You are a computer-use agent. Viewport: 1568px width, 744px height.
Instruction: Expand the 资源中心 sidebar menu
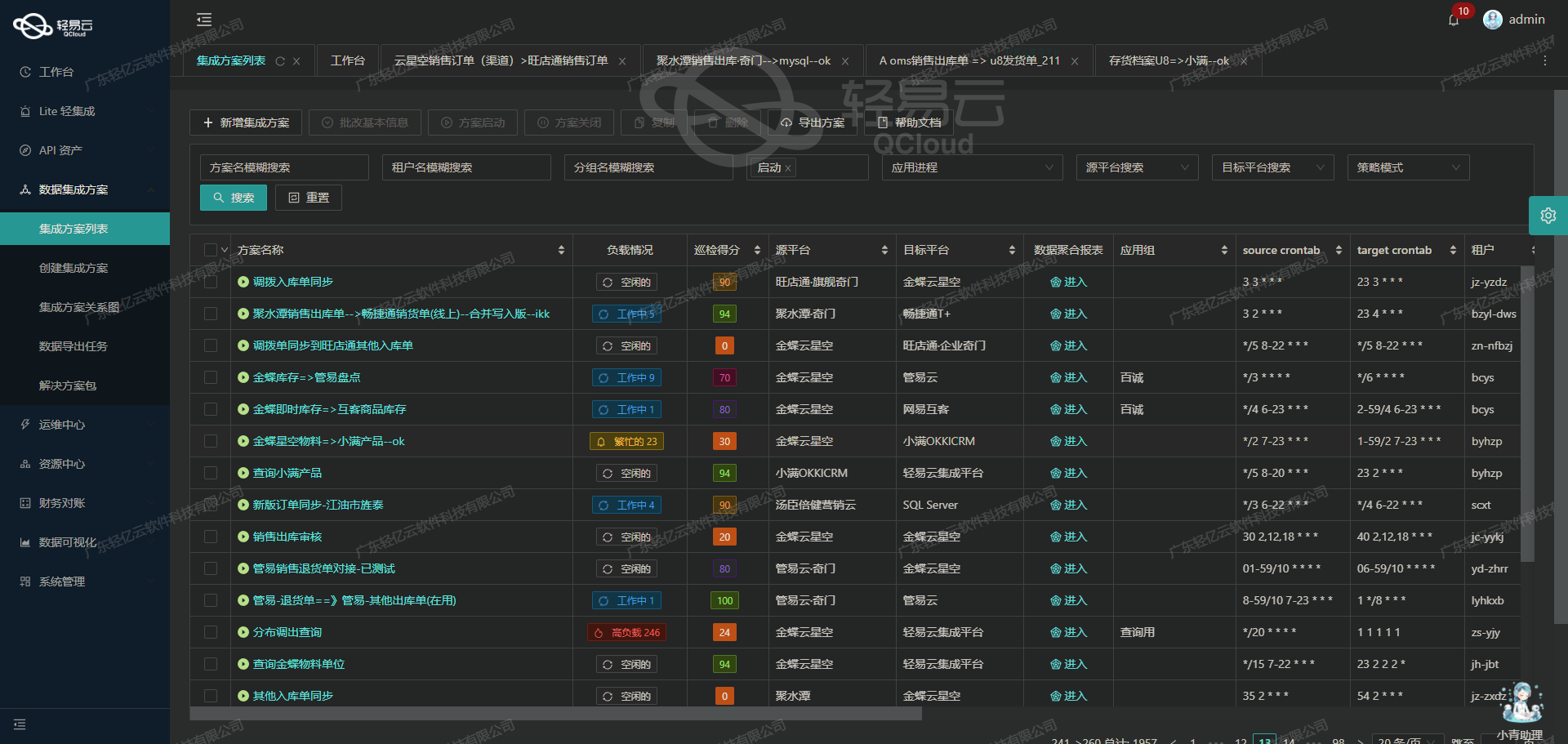(x=85, y=464)
